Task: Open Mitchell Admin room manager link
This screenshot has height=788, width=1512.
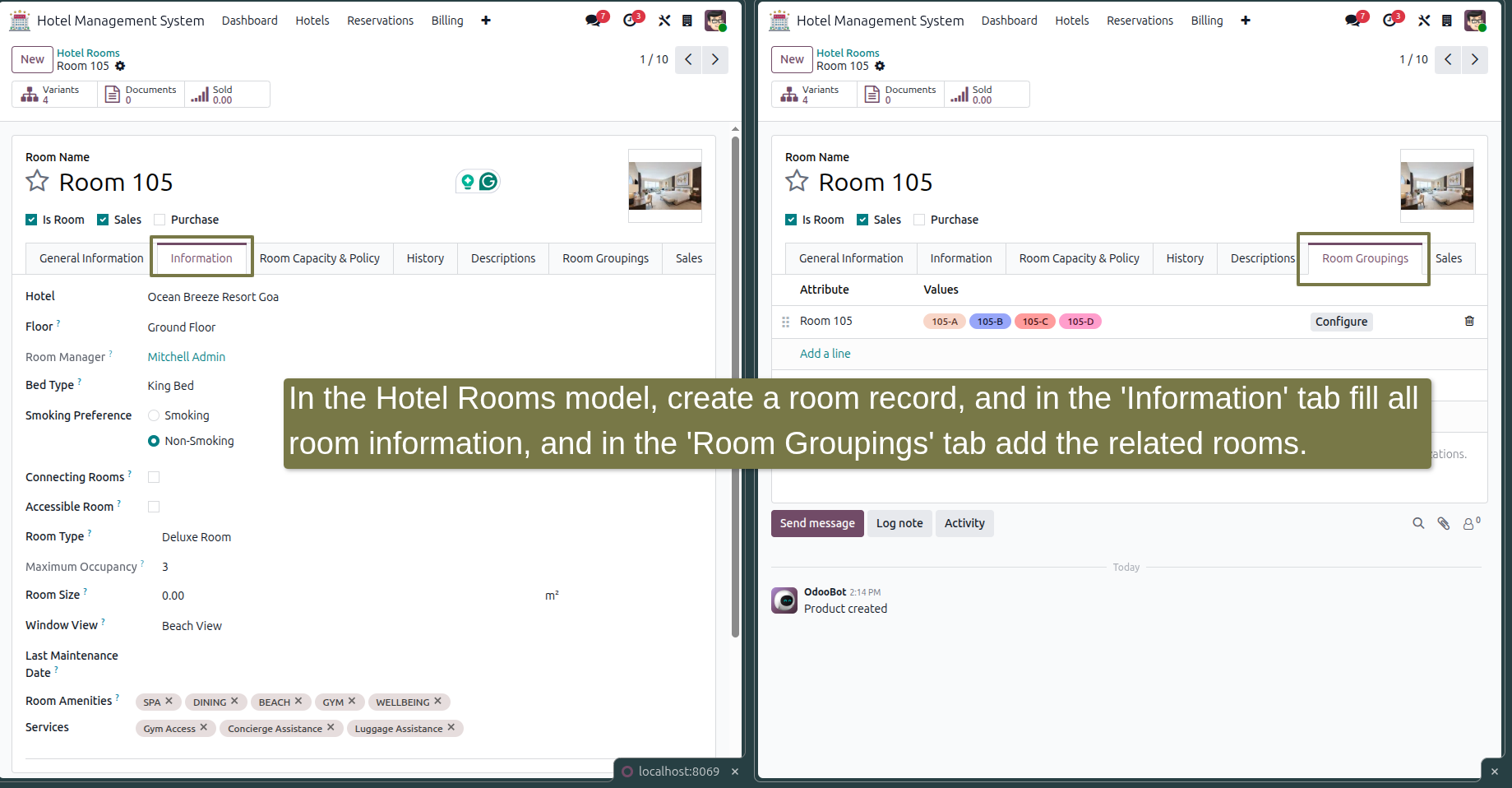Action: pos(187,357)
